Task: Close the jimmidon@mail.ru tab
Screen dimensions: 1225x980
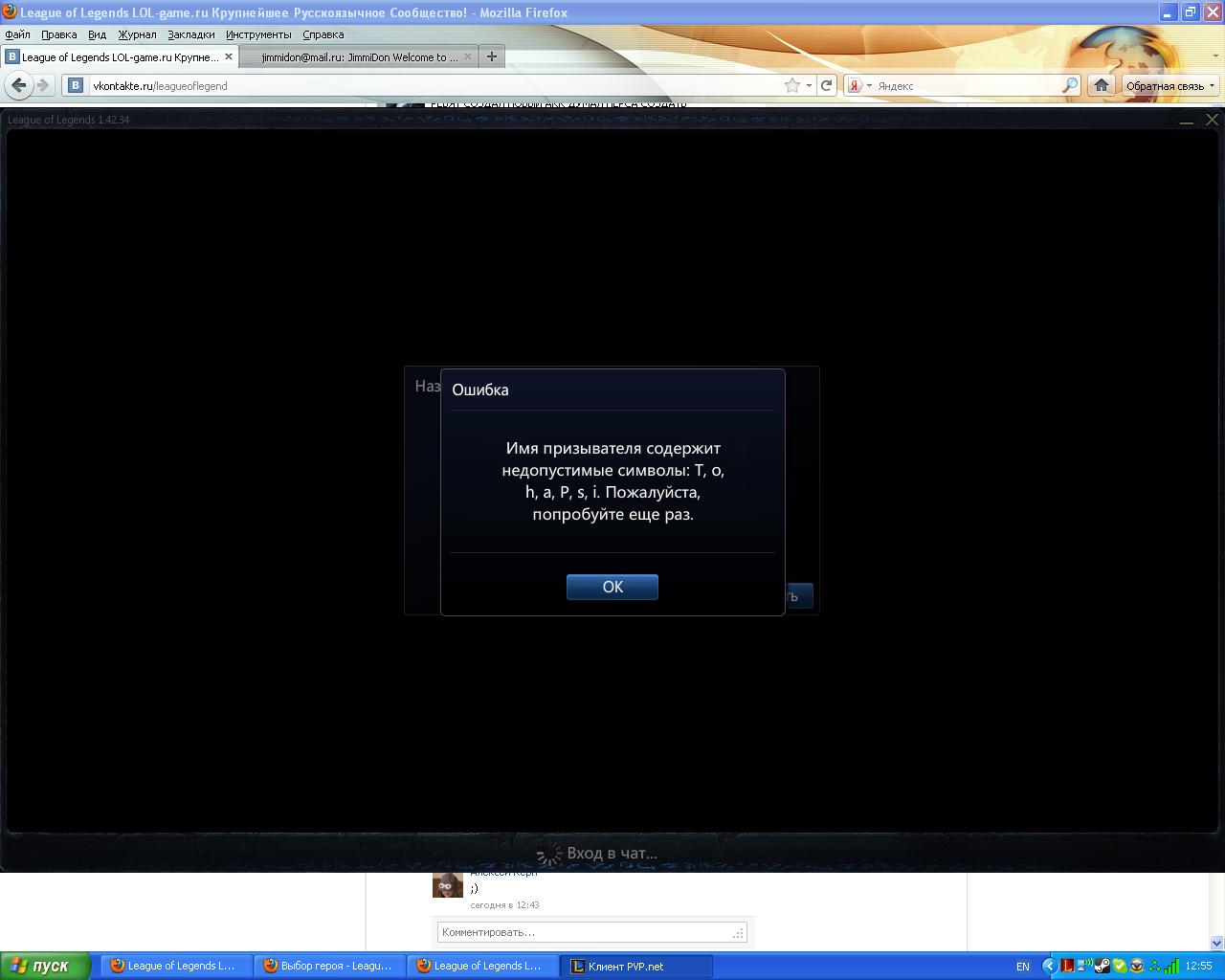Action: [x=468, y=56]
